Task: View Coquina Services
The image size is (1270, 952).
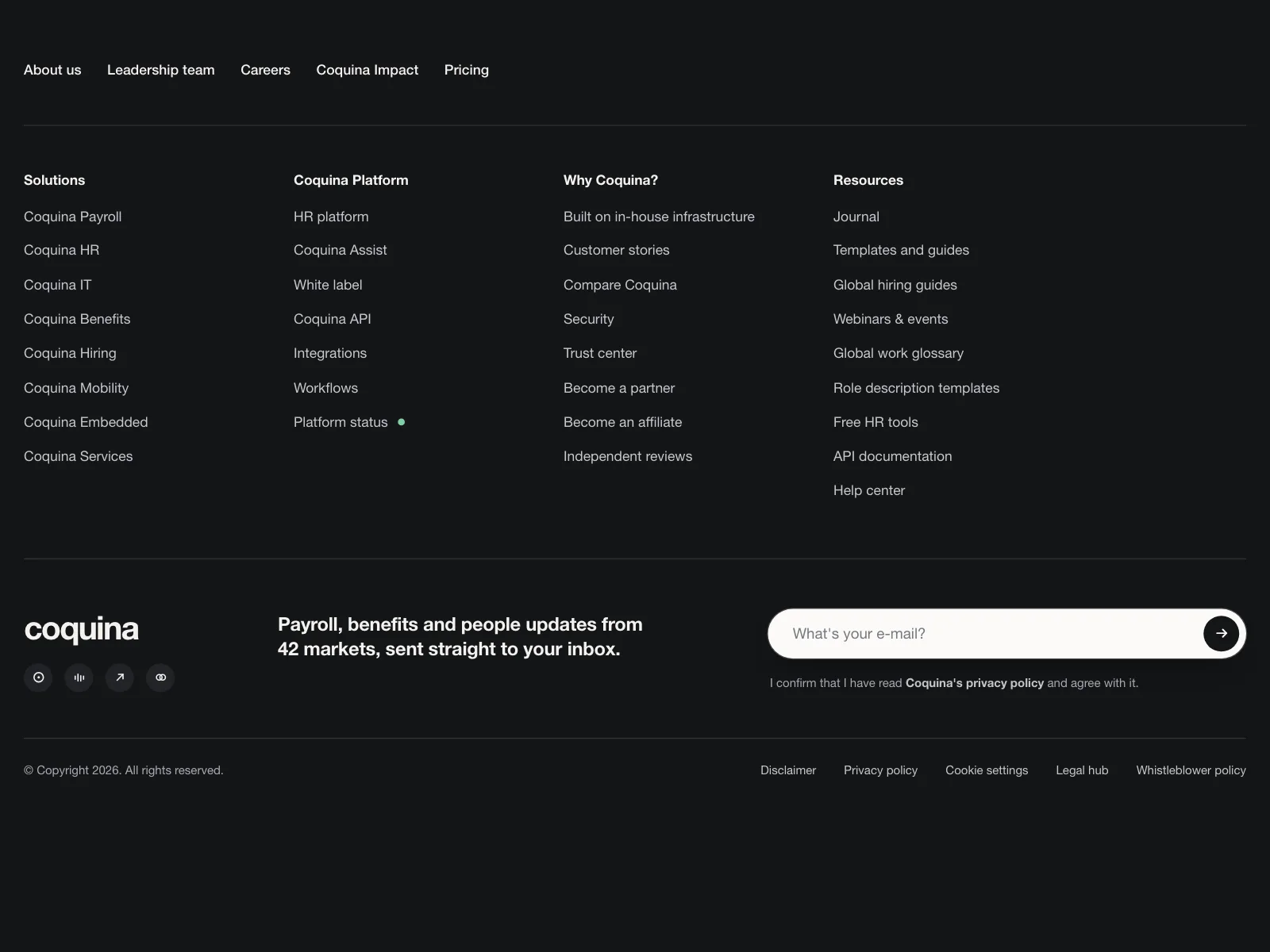Action: (79, 456)
